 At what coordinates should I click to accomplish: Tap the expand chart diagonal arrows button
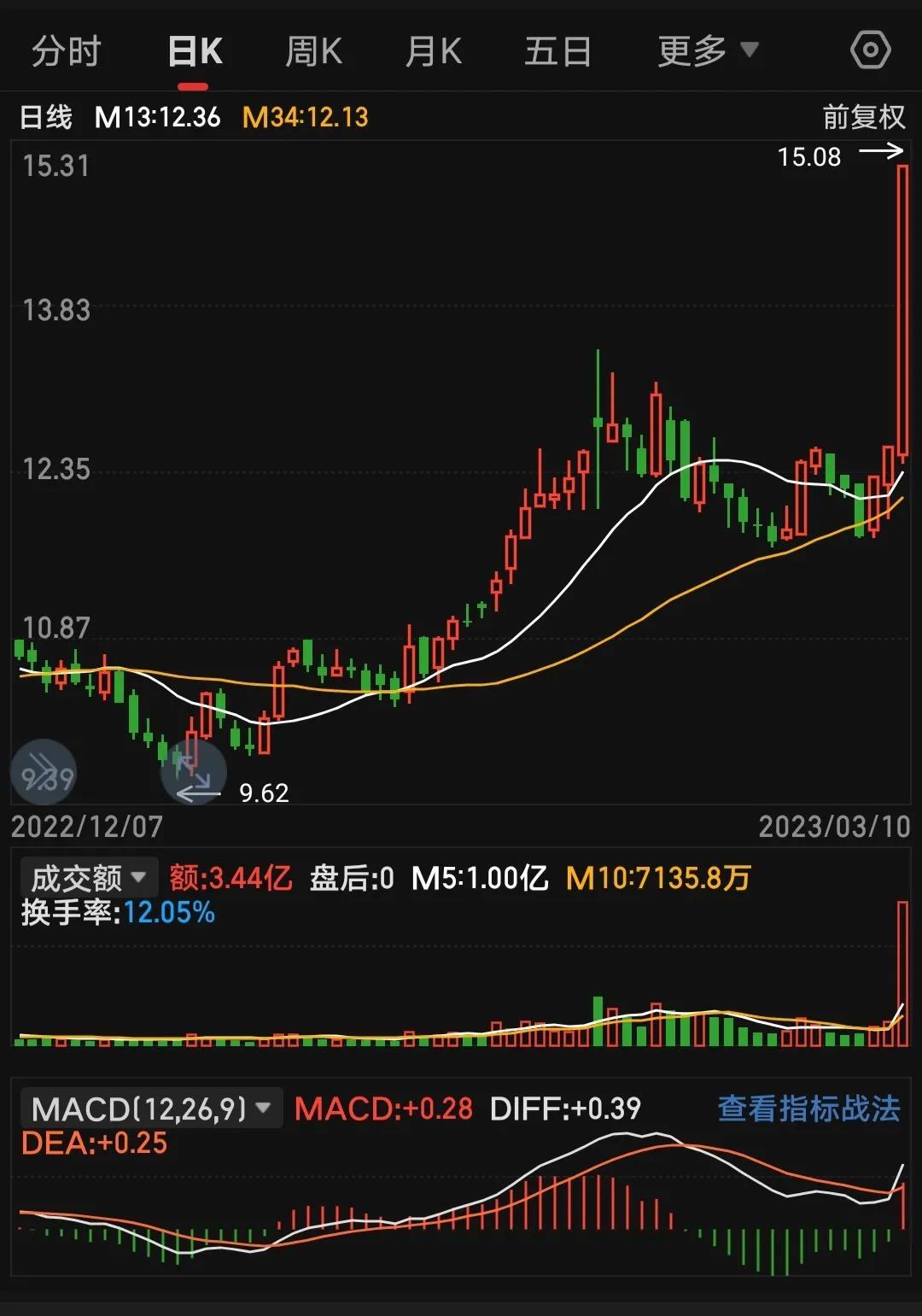[194, 773]
